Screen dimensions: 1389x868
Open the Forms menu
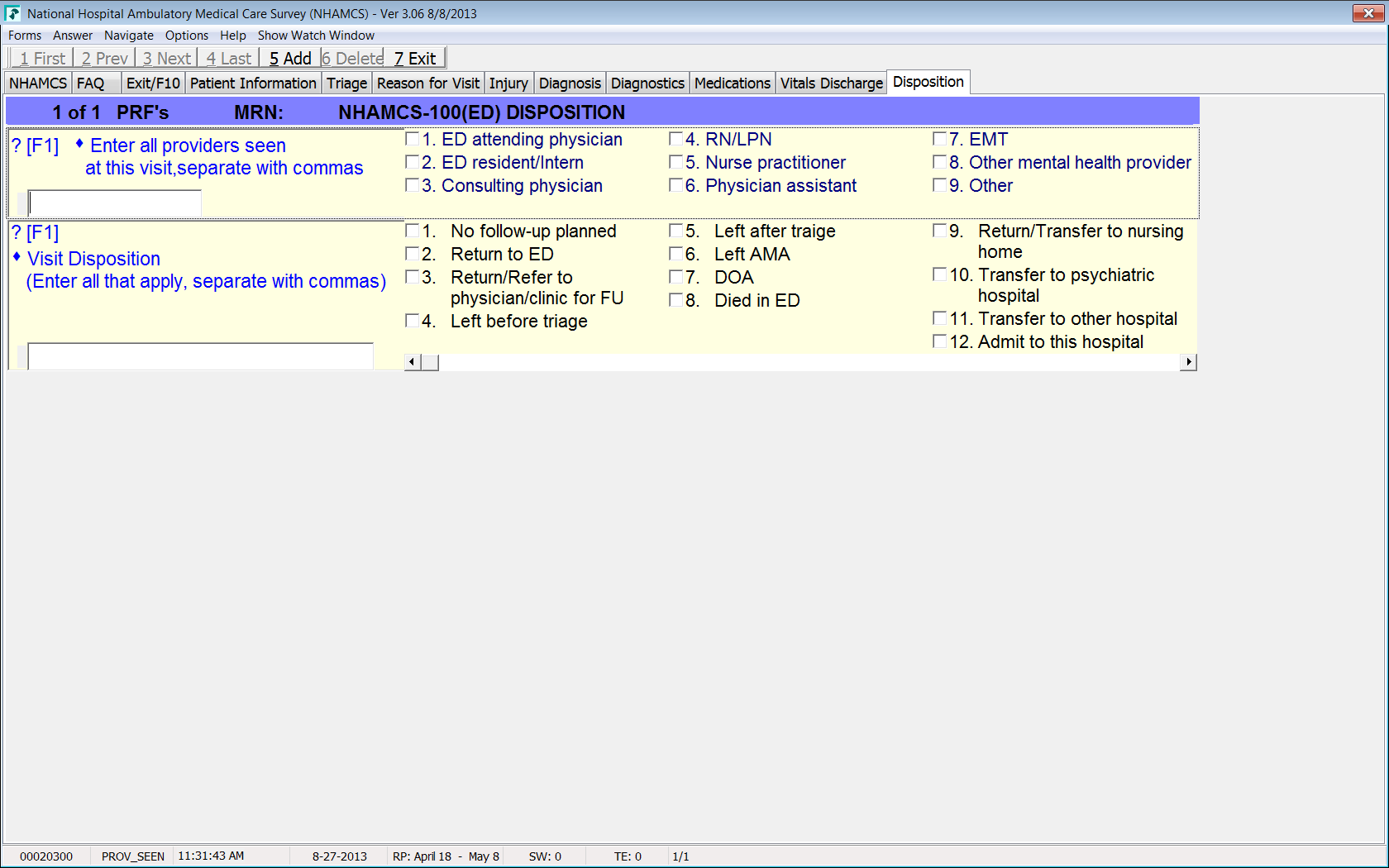pos(25,36)
